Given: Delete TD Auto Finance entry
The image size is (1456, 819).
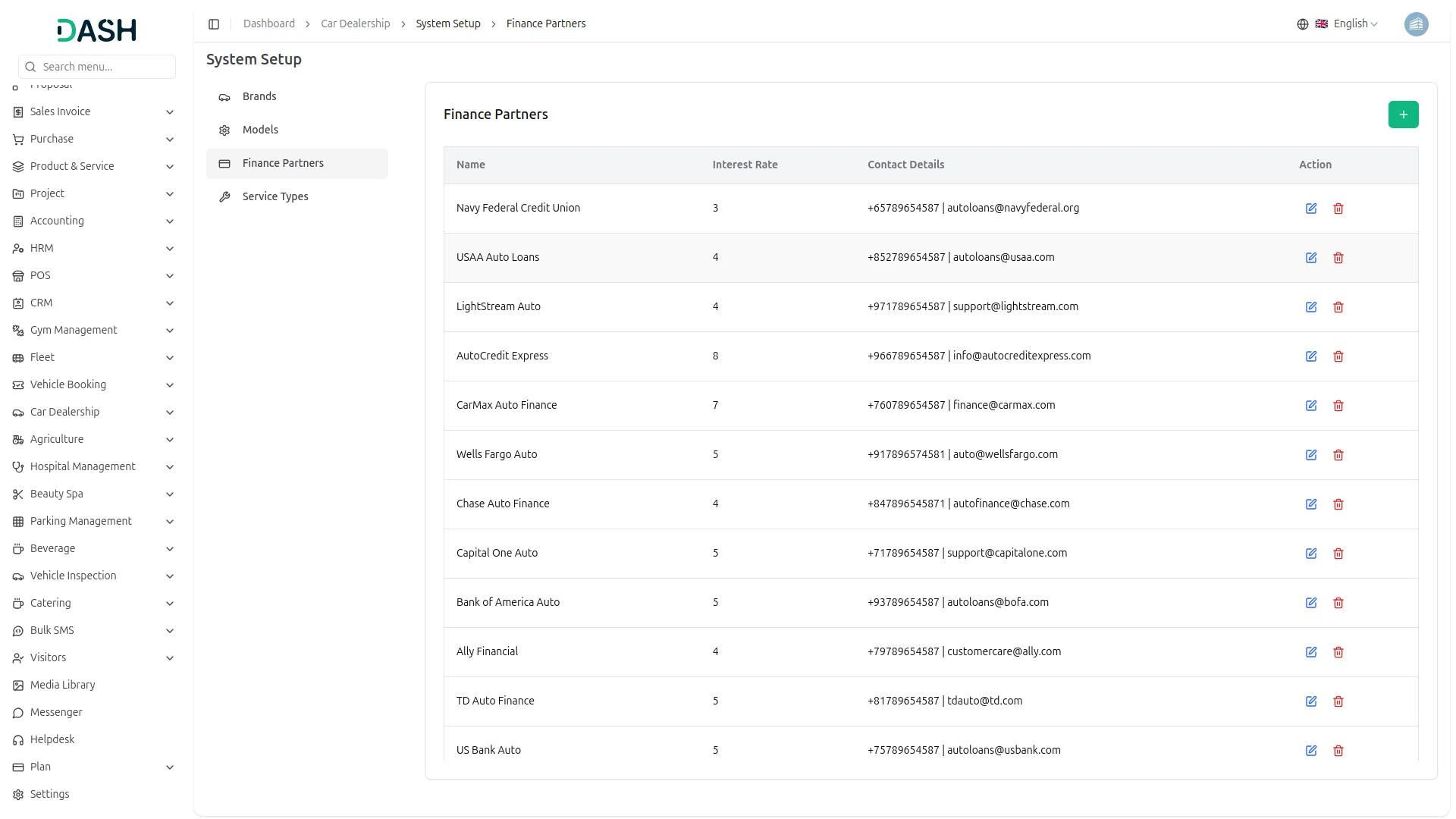Looking at the screenshot, I should coord(1338,701).
